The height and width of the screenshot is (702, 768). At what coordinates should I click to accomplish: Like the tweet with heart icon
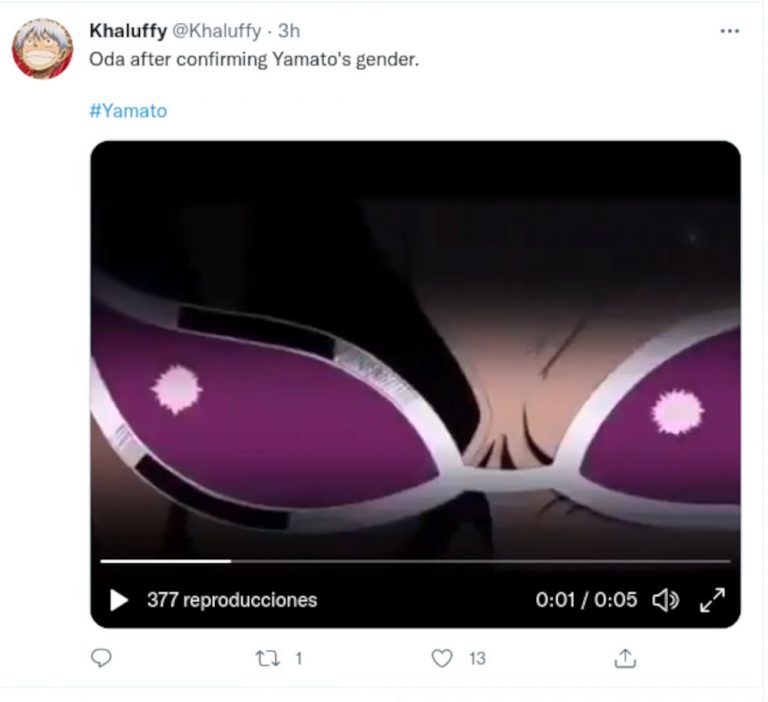[x=442, y=658]
